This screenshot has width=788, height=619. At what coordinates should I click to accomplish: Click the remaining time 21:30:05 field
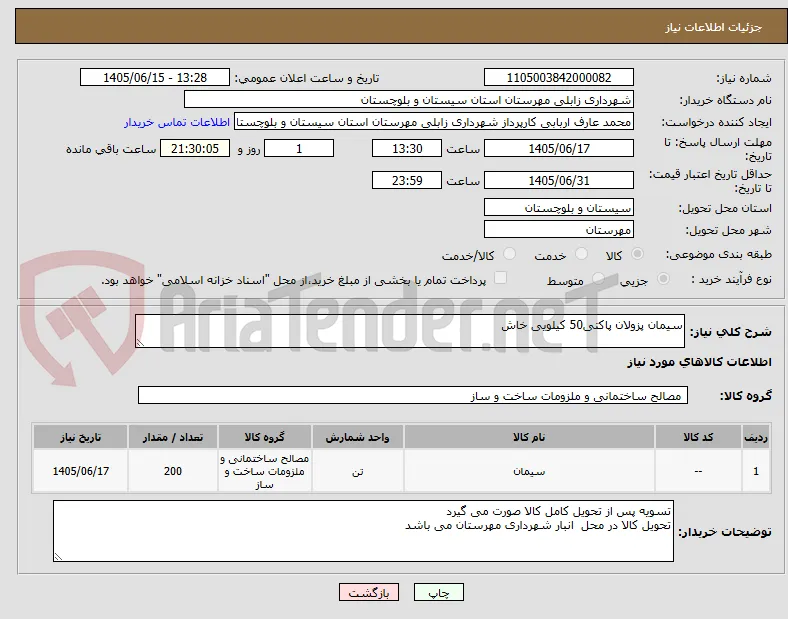coord(195,148)
